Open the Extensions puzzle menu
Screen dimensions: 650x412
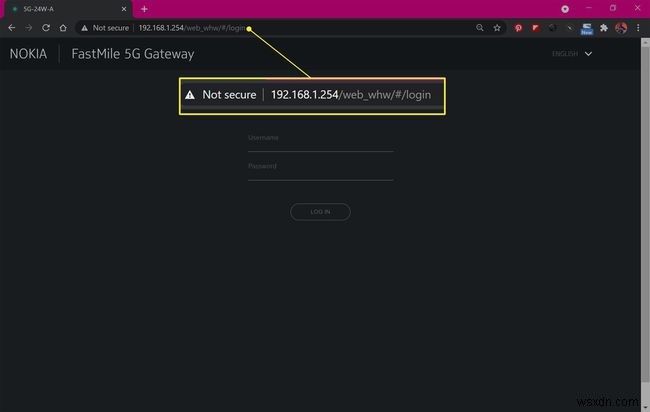tap(604, 28)
